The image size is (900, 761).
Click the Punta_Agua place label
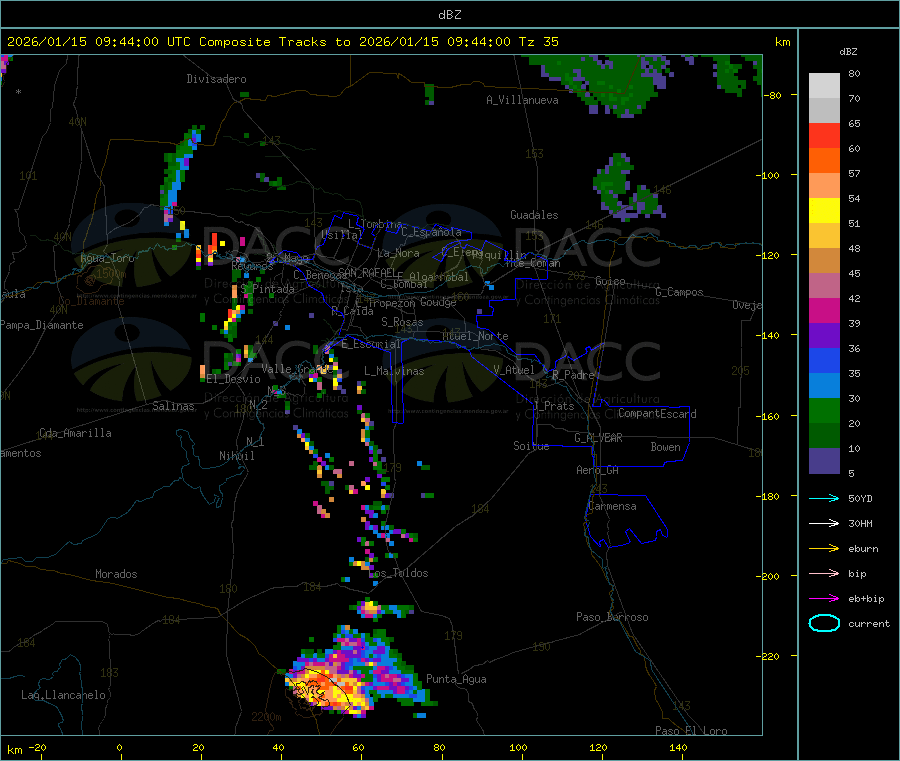[x=456, y=679]
